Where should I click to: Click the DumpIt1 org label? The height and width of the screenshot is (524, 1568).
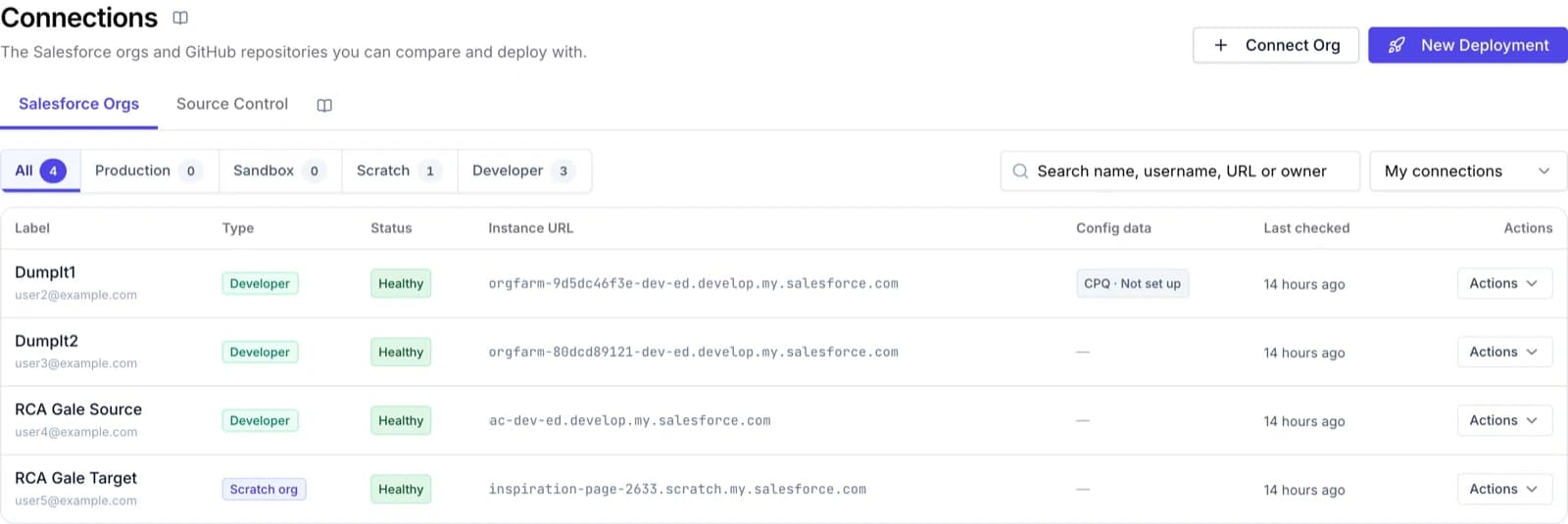click(x=45, y=272)
